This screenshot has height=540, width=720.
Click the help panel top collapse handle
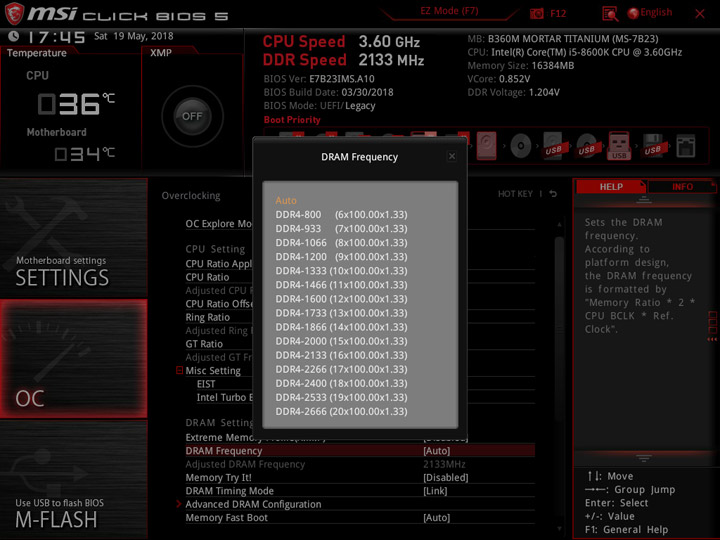[x=643, y=200]
